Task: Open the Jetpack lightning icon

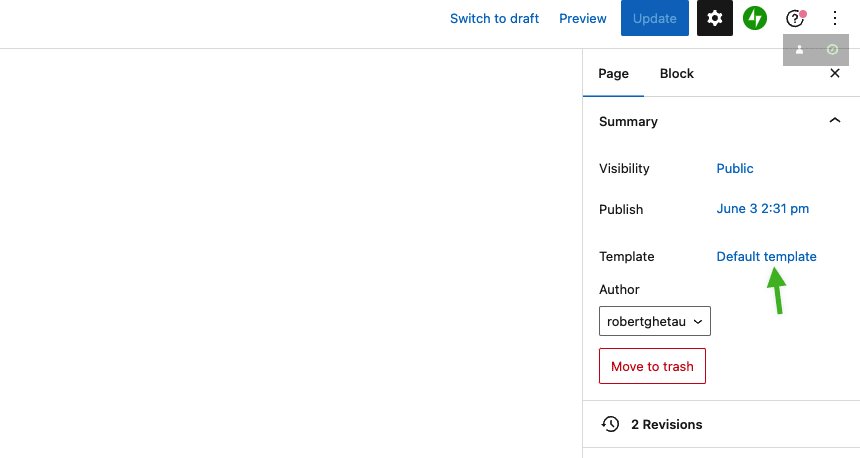Action: pyautogui.click(x=755, y=18)
